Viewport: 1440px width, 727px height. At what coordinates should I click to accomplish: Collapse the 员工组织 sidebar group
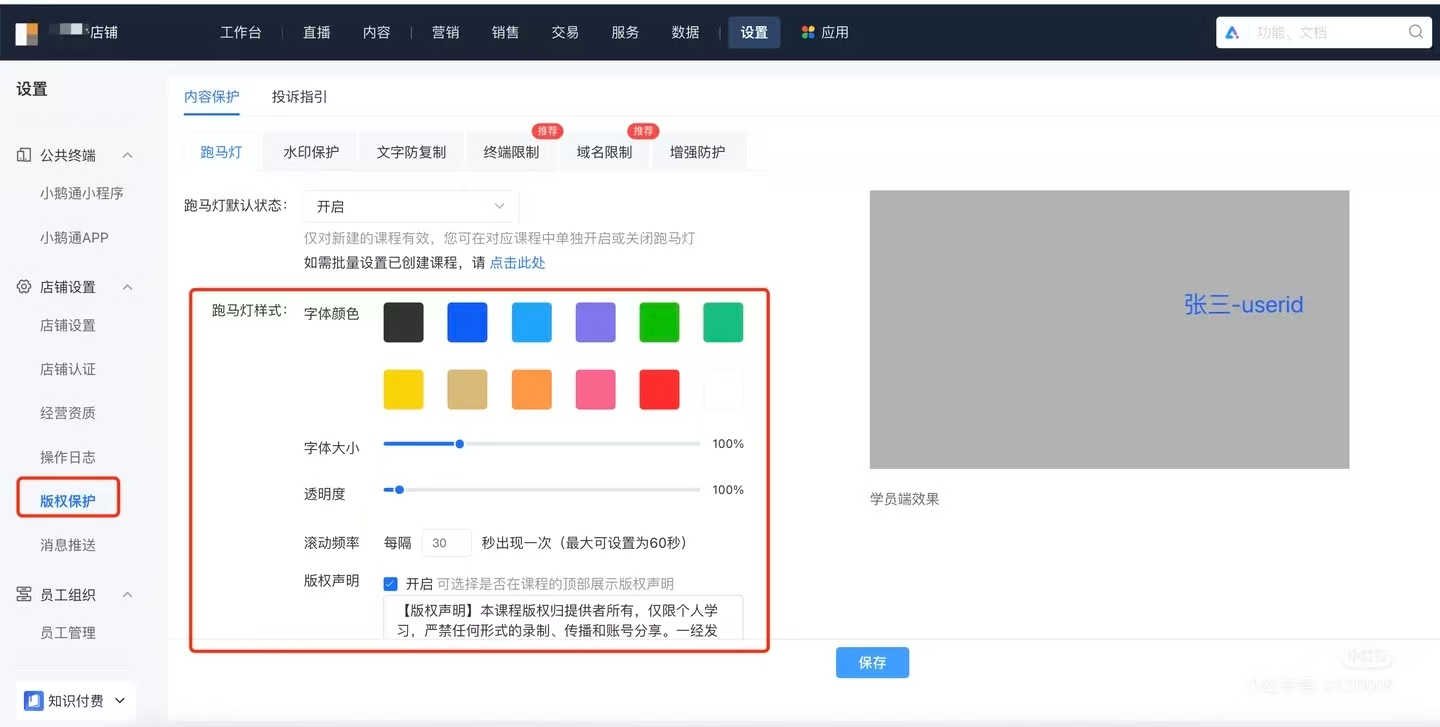(127, 595)
